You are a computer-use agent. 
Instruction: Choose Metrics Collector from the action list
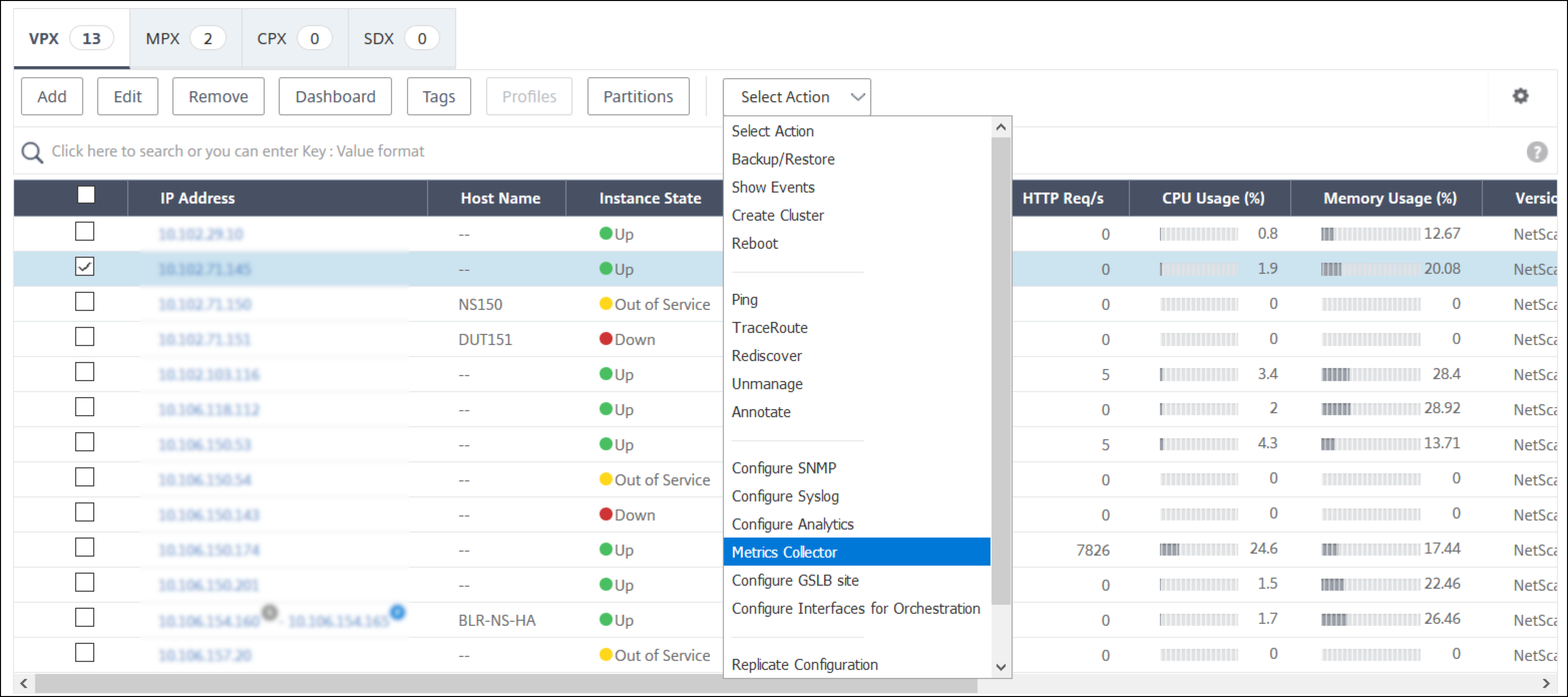pyautogui.click(x=856, y=552)
